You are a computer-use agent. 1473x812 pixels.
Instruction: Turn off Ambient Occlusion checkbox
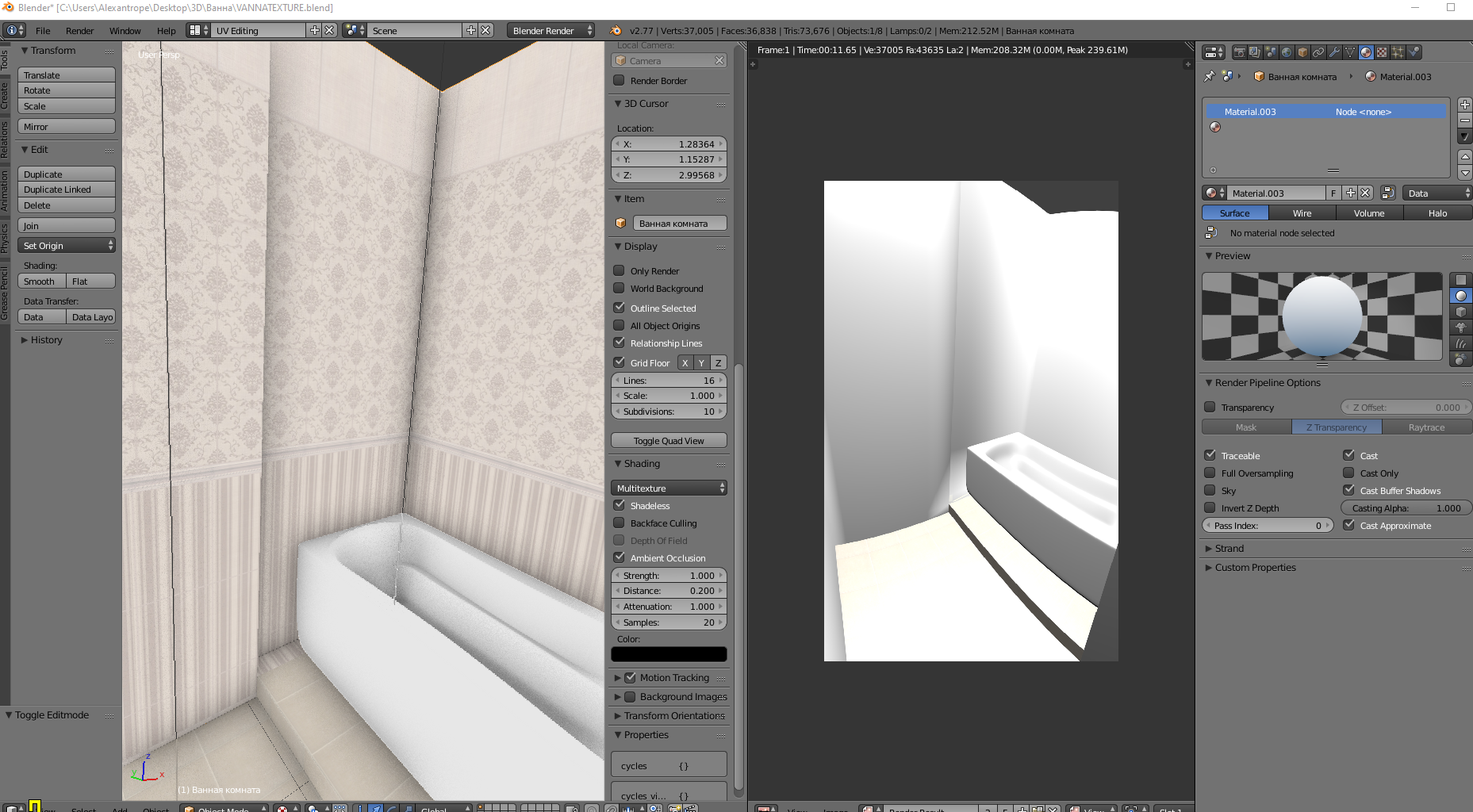(620, 557)
